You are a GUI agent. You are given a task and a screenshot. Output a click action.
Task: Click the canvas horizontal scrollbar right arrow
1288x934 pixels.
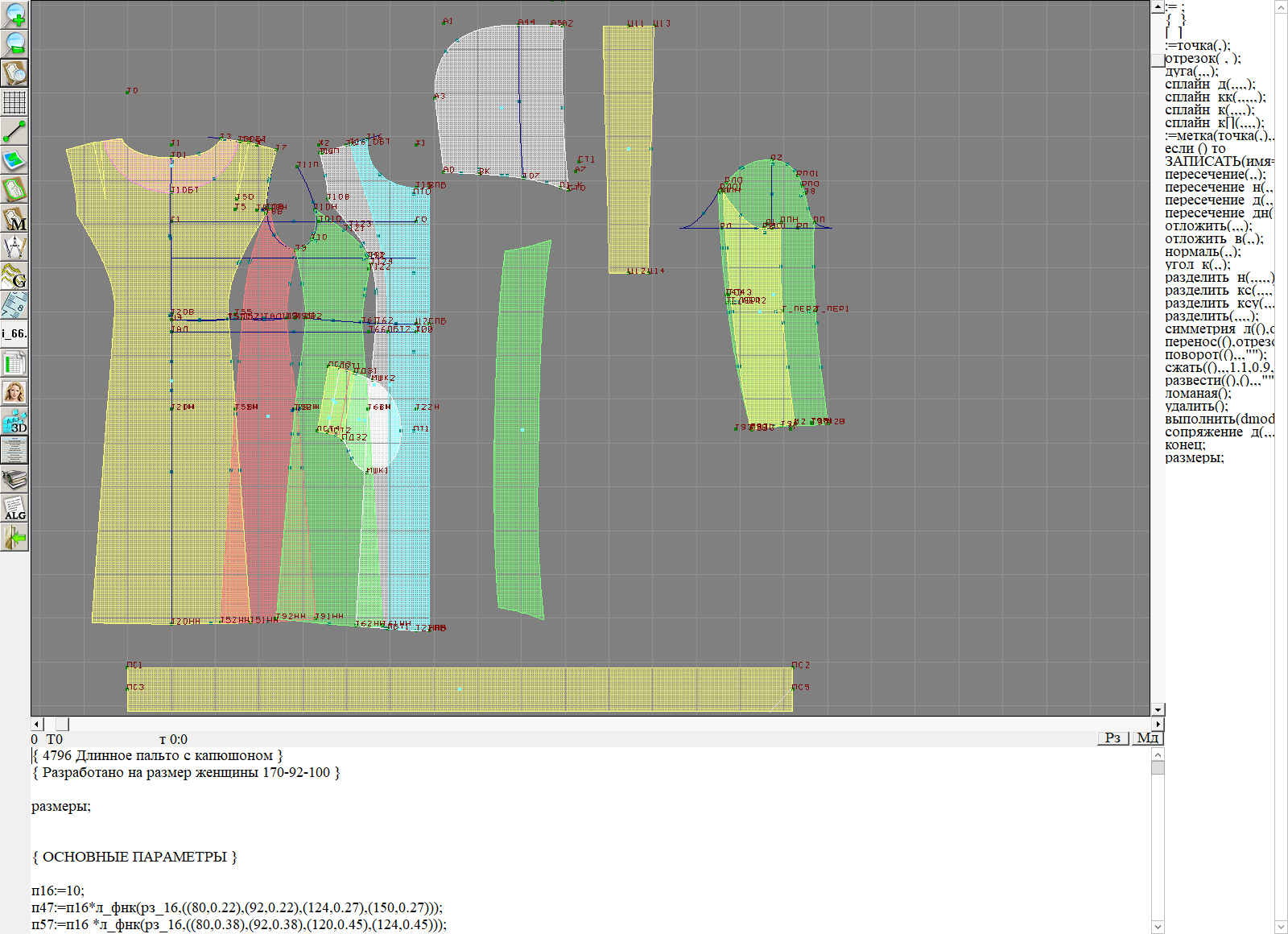pos(1158,724)
